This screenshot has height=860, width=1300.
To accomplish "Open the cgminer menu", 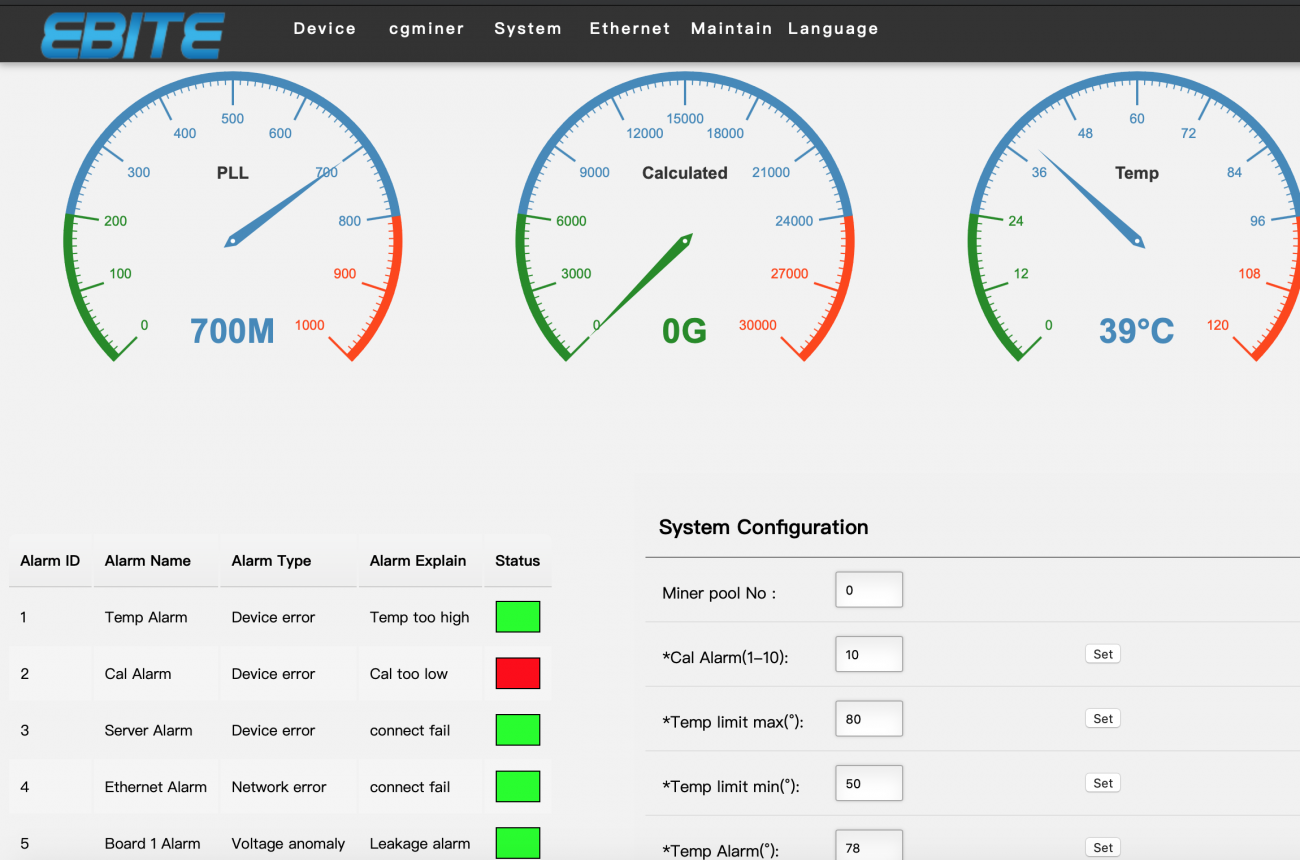I will coord(427,29).
